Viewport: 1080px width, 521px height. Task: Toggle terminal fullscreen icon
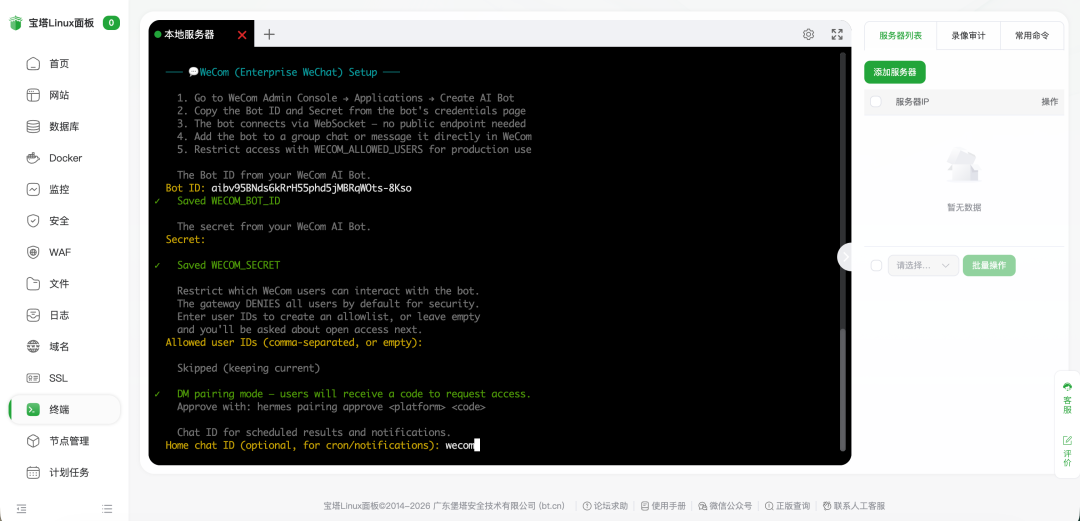point(837,34)
